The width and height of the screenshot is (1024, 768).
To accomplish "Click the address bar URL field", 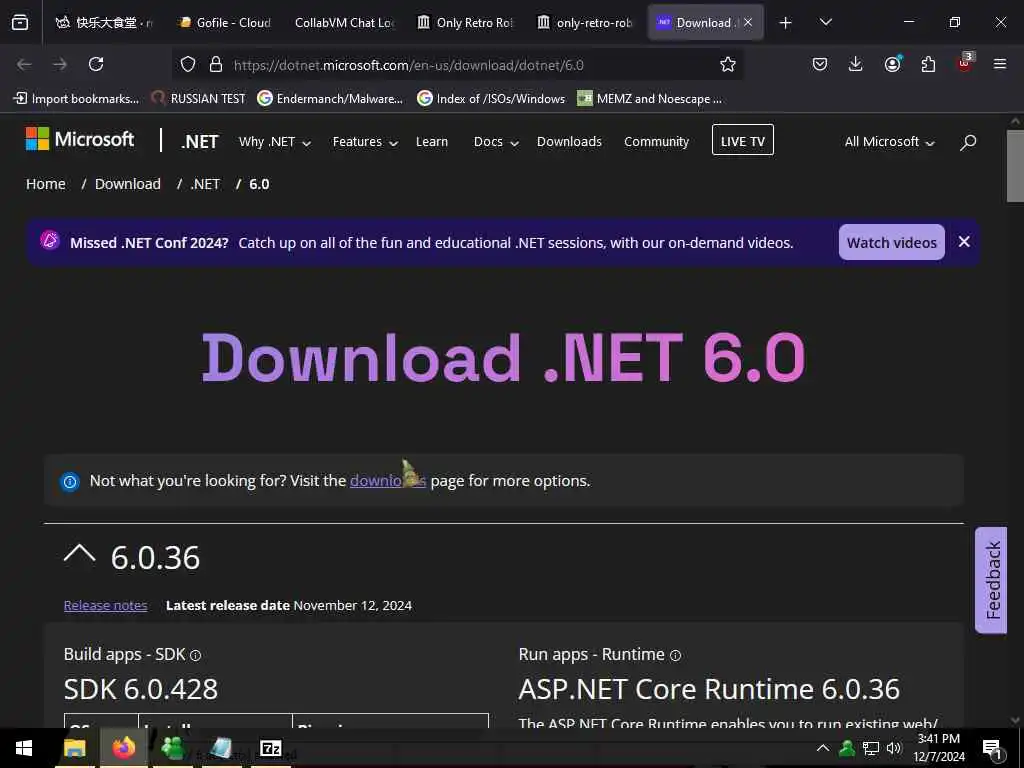I will [408, 65].
